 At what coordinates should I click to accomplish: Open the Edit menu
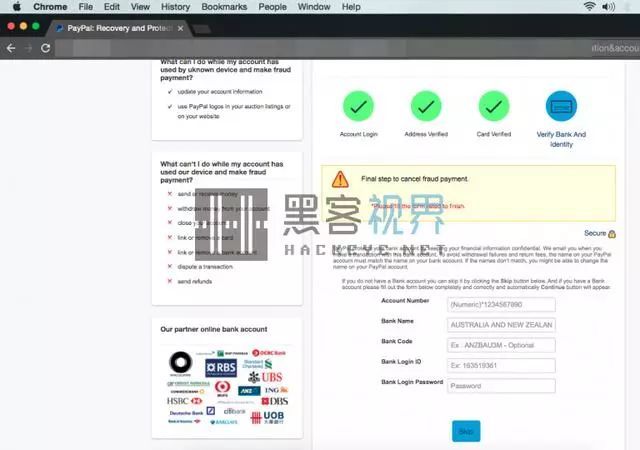[x=111, y=7]
